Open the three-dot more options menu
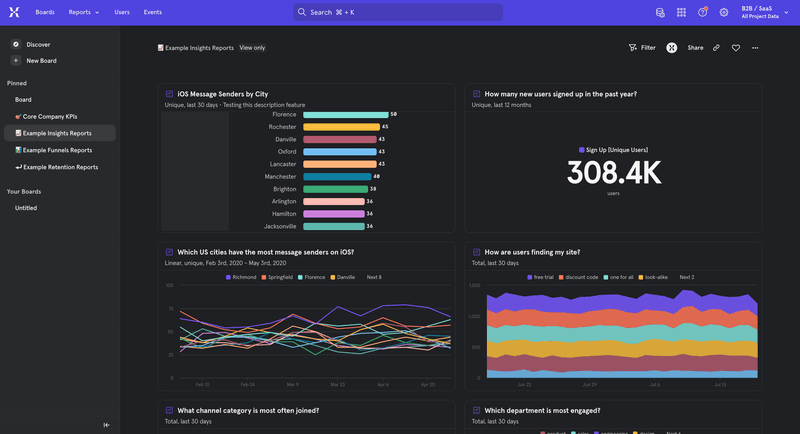This screenshot has height=434, width=800. pos(755,48)
